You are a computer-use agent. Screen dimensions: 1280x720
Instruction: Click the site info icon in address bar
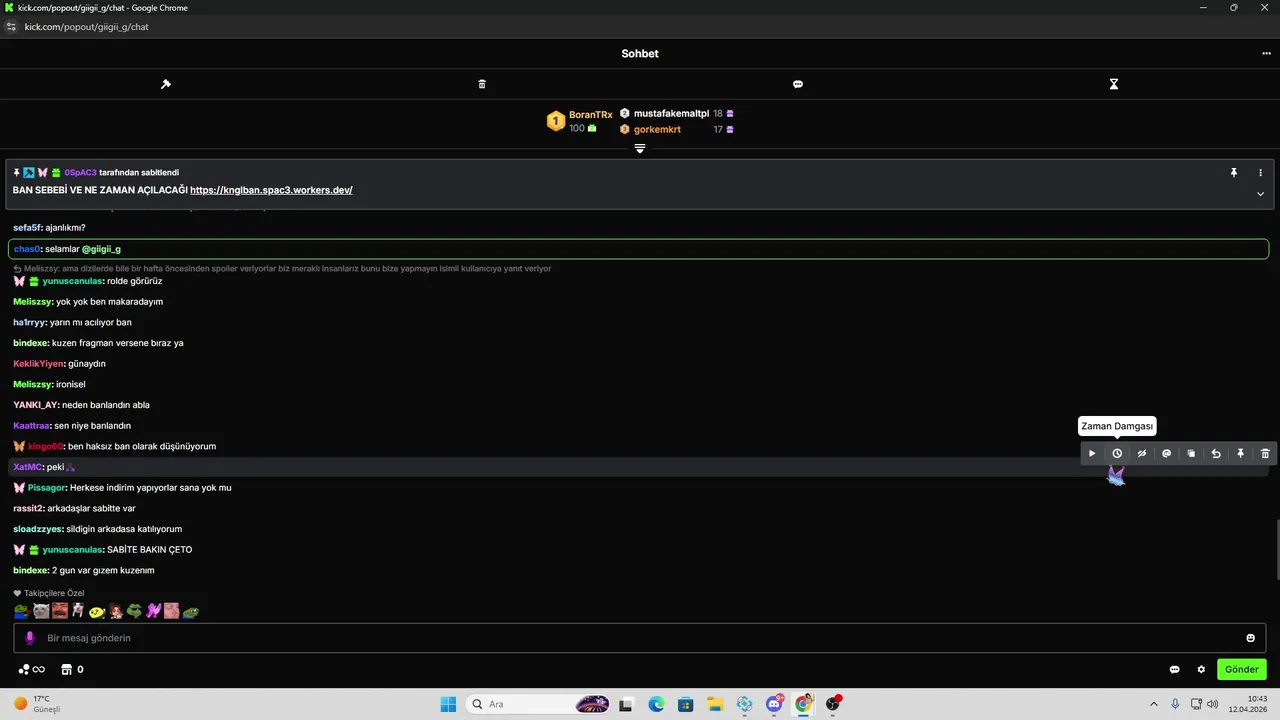pyautogui.click(x=12, y=27)
